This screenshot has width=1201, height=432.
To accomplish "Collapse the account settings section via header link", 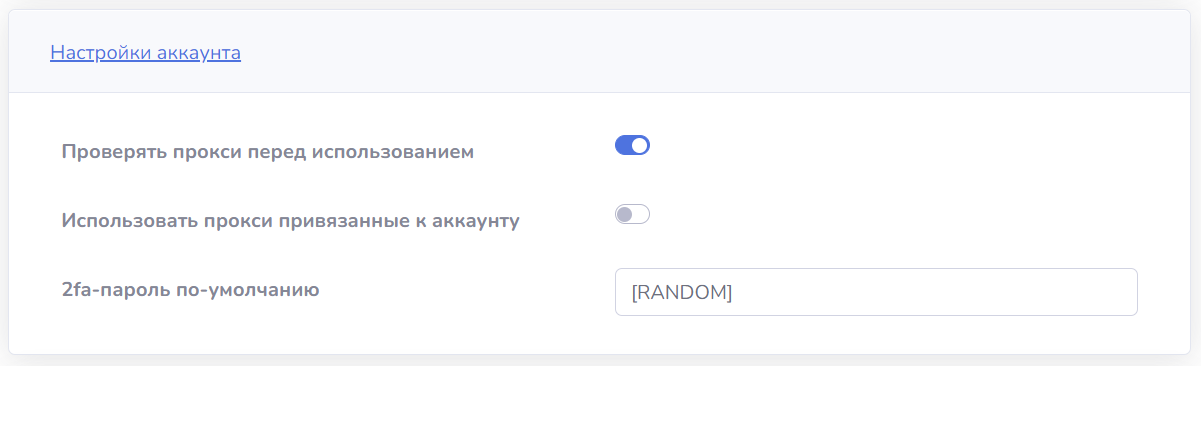I will [x=145, y=52].
